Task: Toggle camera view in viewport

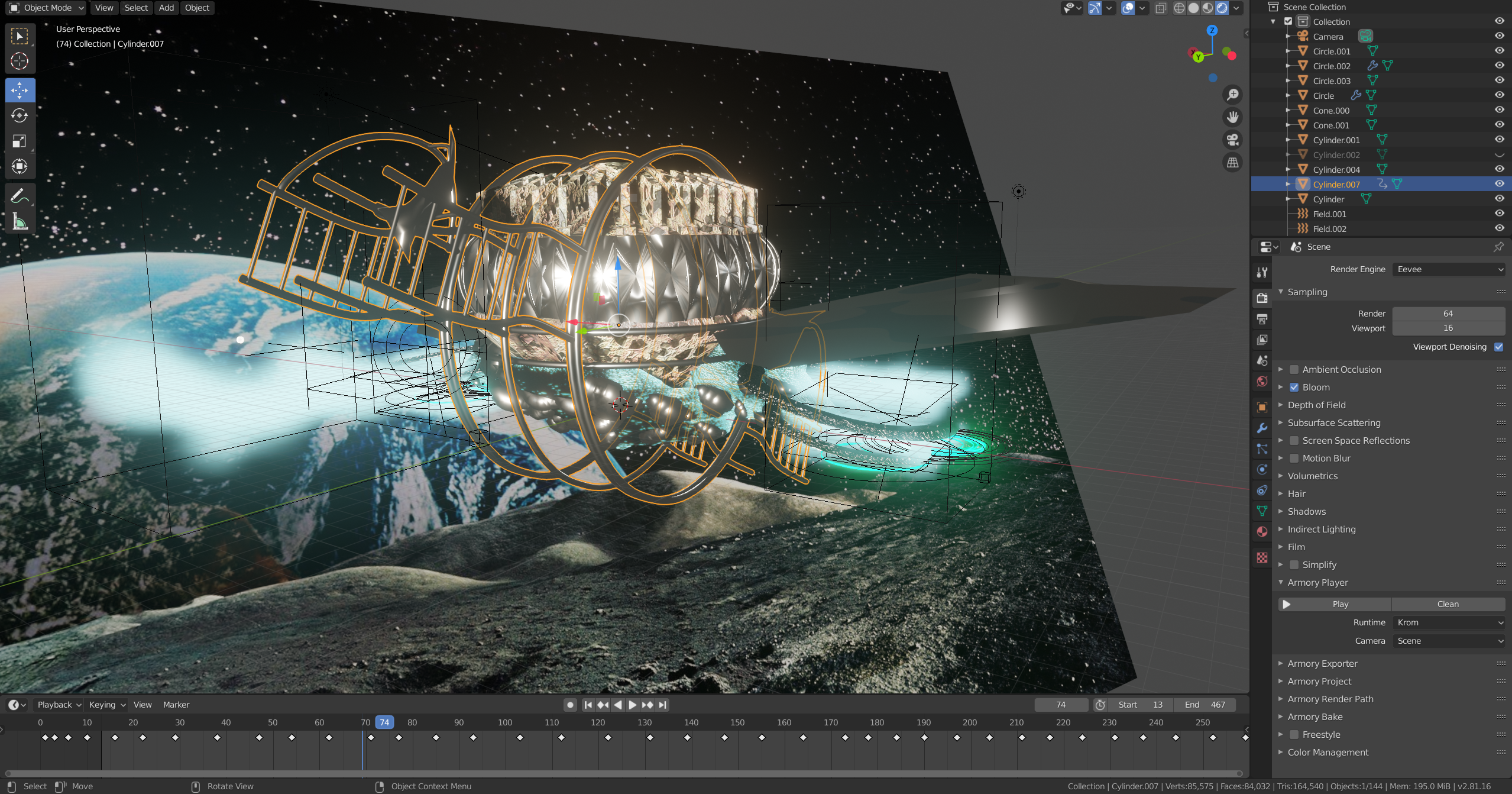Action: coord(1232,140)
